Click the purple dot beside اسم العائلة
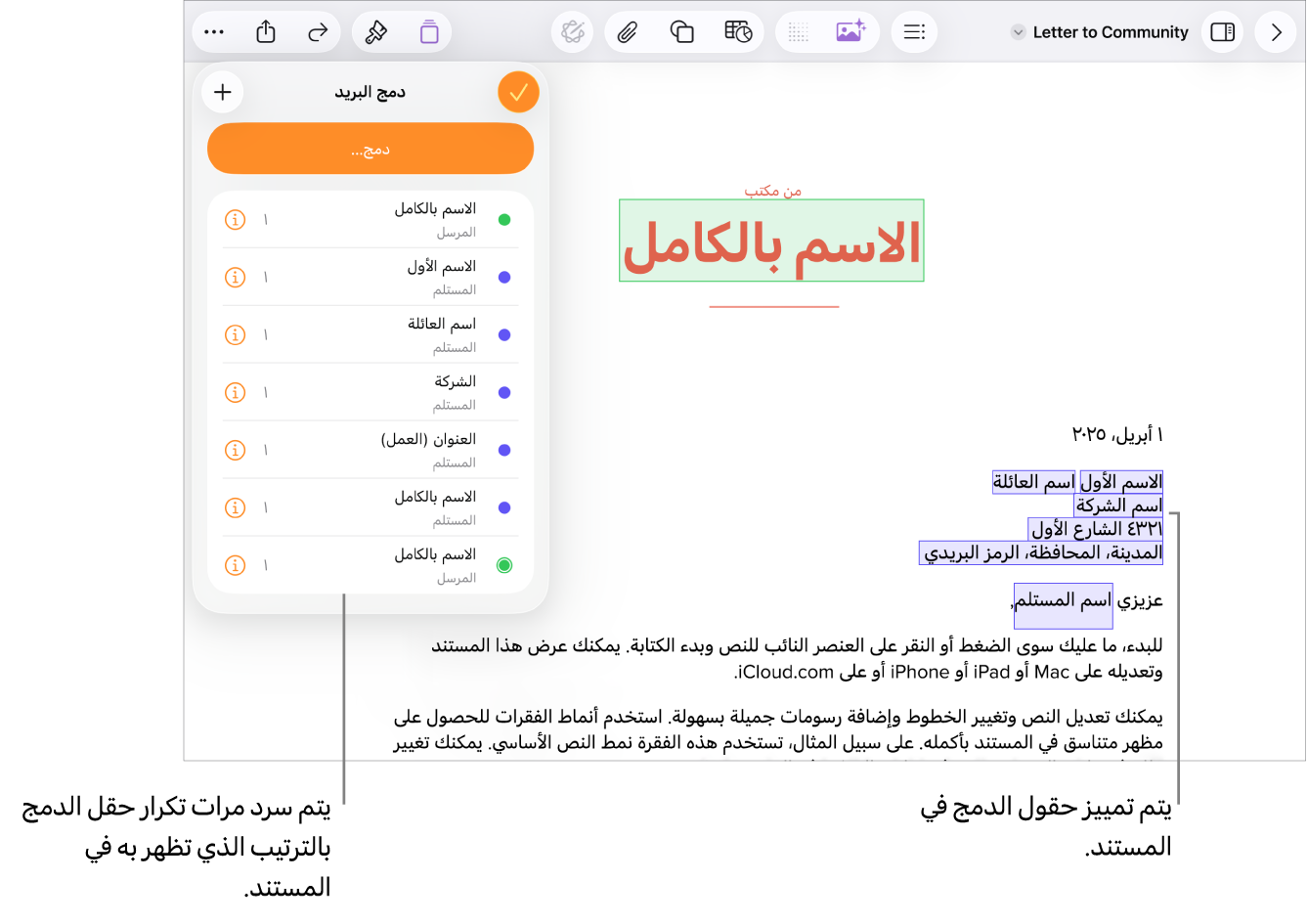 coord(504,334)
